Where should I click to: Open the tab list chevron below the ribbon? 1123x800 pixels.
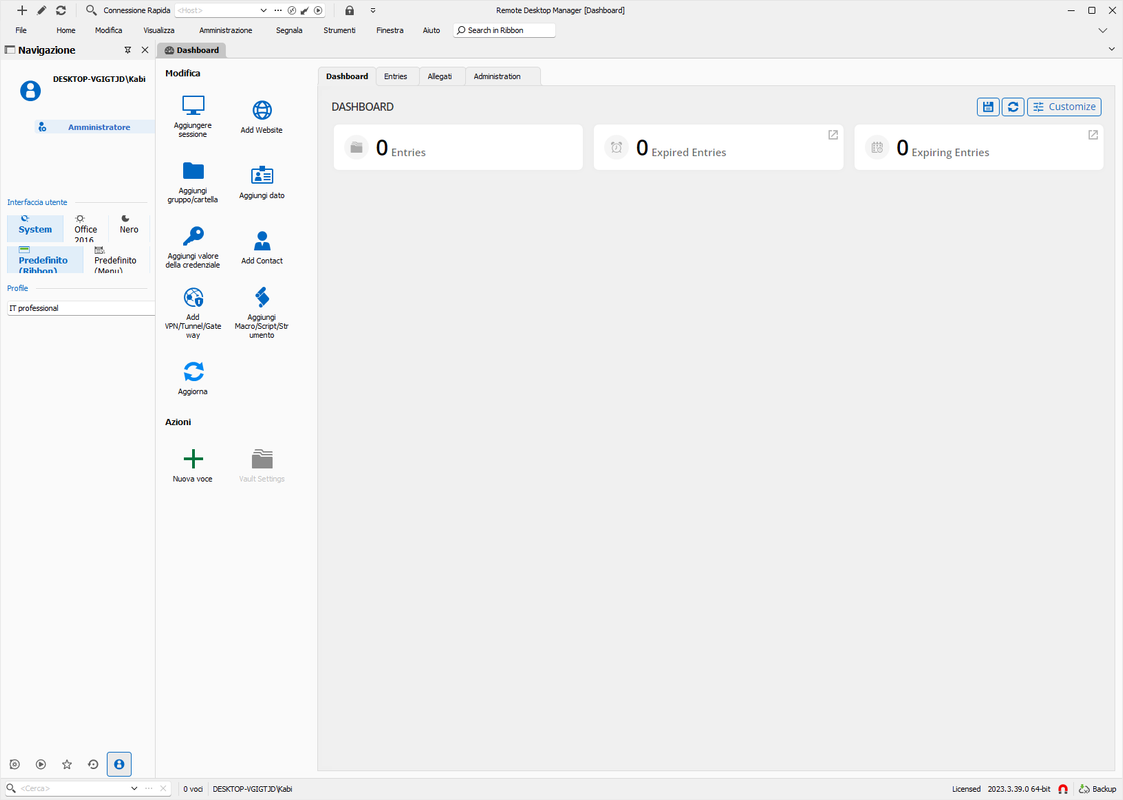point(1112,49)
